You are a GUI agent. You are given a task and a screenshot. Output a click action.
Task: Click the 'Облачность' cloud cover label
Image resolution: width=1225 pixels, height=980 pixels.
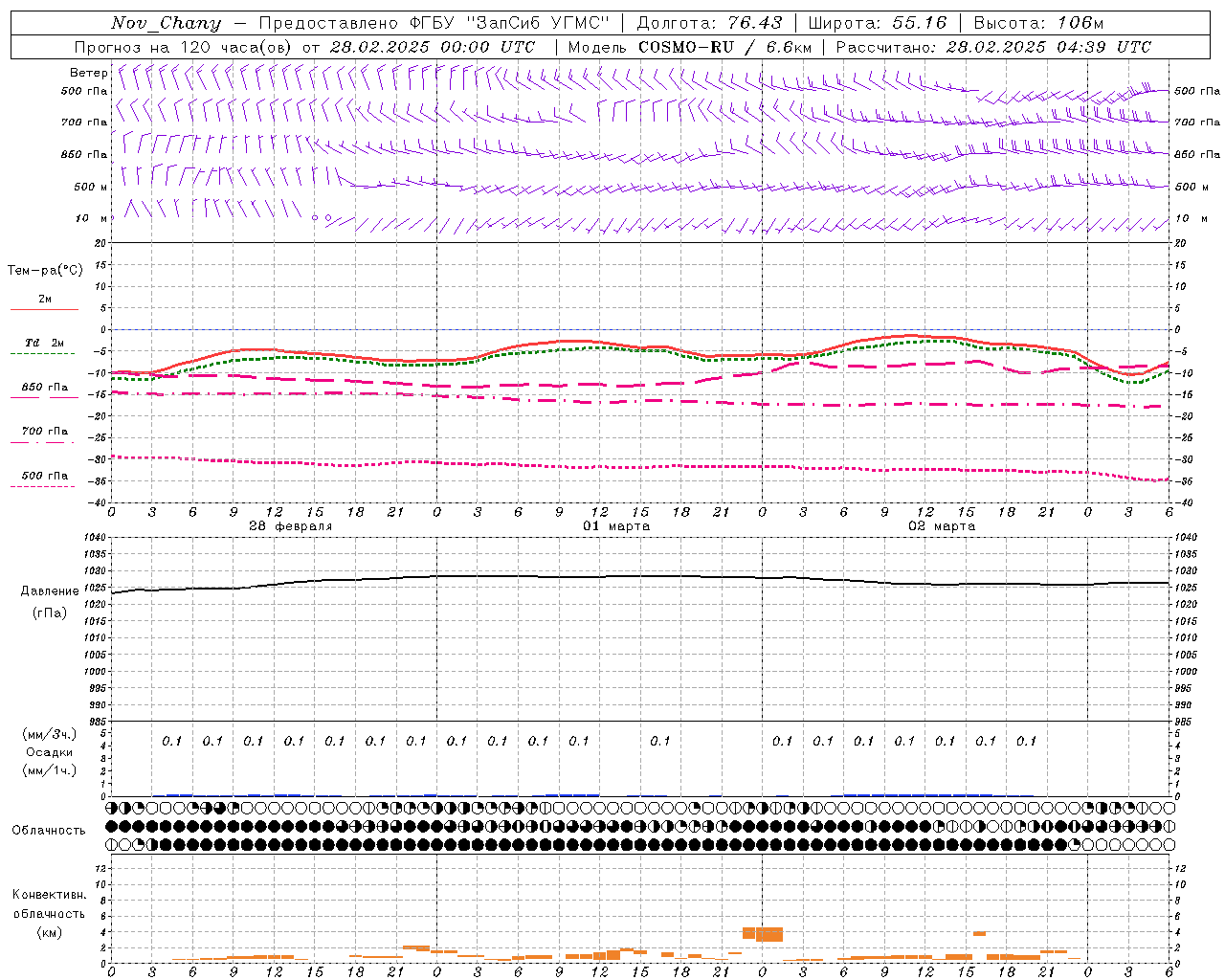click(49, 831)
